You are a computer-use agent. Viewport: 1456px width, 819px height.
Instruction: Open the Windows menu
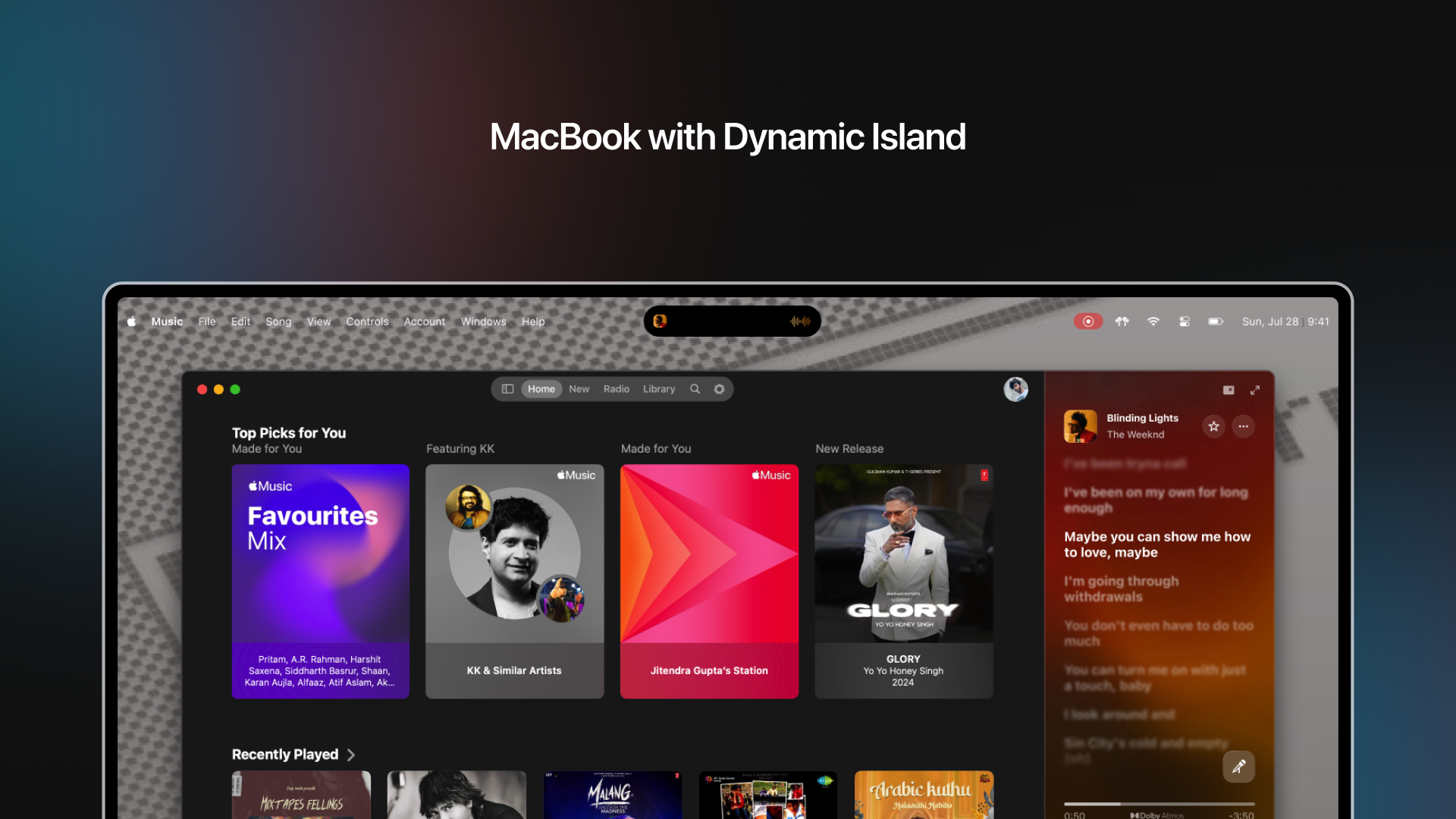click(483, 322)
